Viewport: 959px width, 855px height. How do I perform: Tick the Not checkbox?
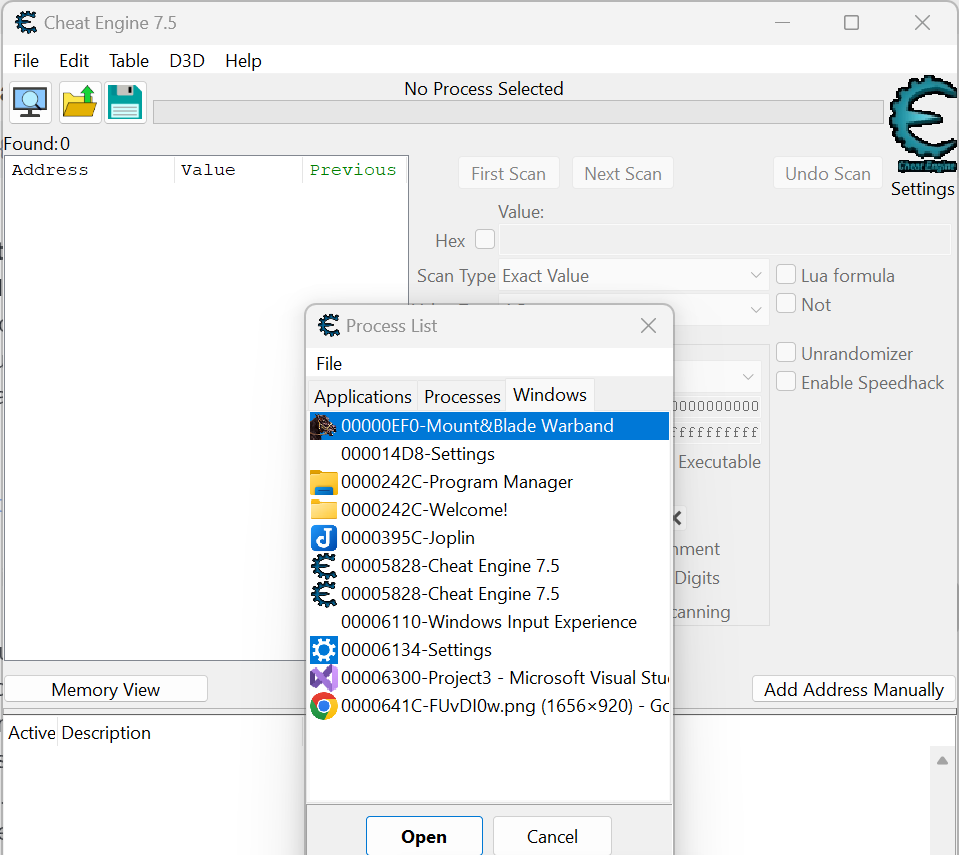(786, 303)
